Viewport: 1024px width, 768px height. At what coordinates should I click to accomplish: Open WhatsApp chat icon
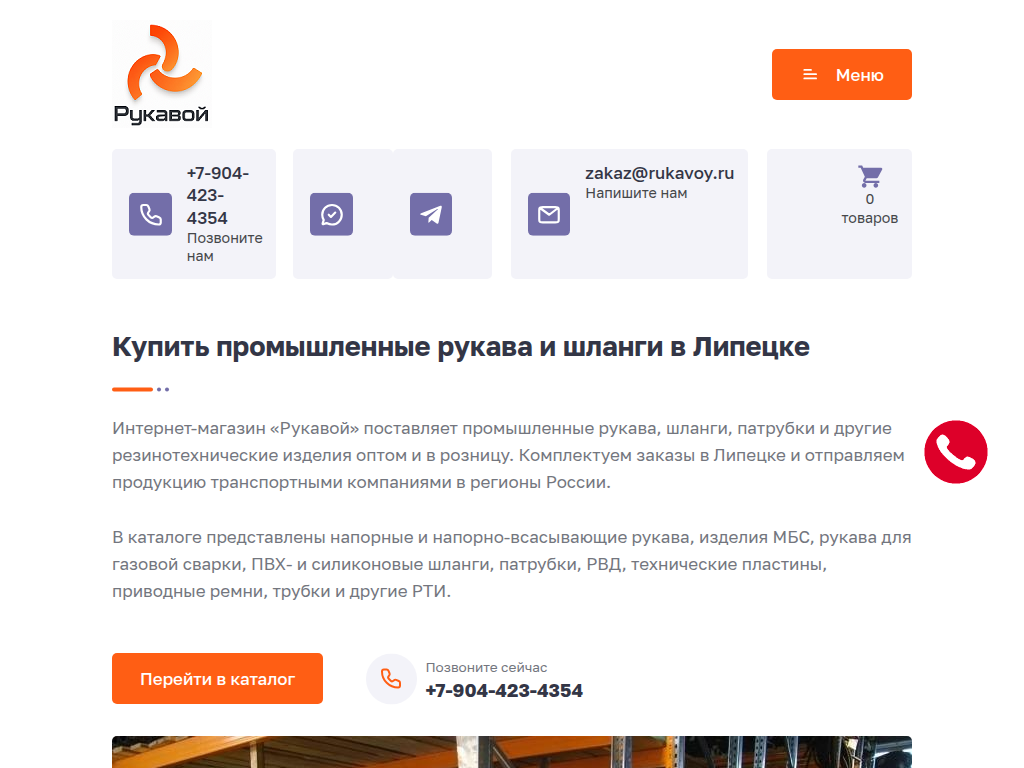331,214
